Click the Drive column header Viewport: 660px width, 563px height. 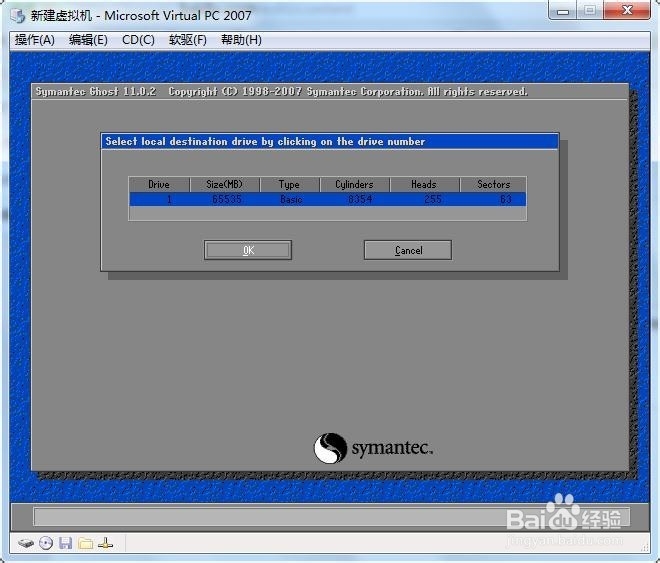coord(159,184)
